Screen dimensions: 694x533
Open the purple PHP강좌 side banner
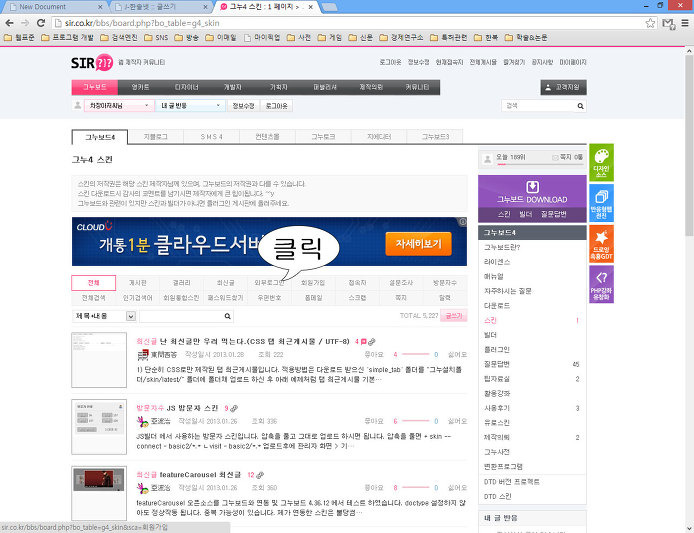[601, 285]
